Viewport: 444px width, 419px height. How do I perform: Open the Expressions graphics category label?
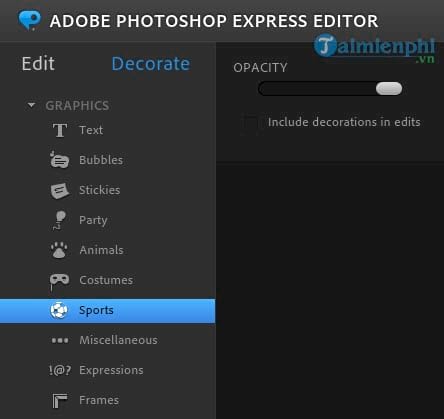pyautogui.click(x=111, y=370)
